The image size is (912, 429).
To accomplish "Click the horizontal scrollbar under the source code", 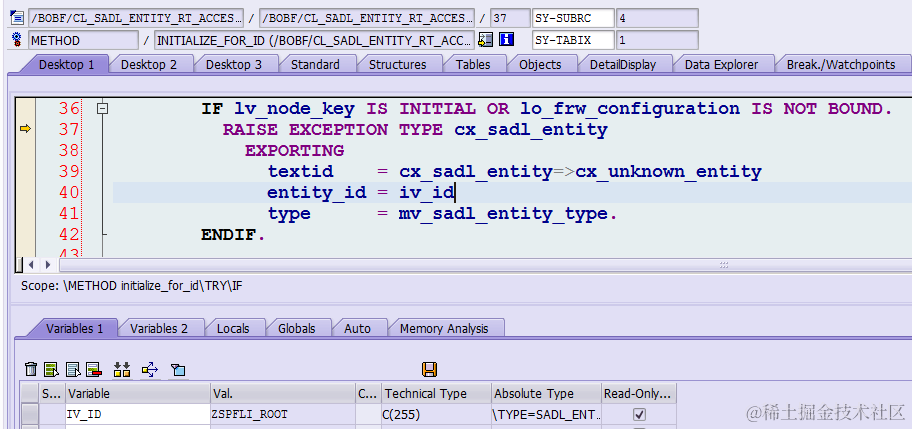I will point(483,265).
